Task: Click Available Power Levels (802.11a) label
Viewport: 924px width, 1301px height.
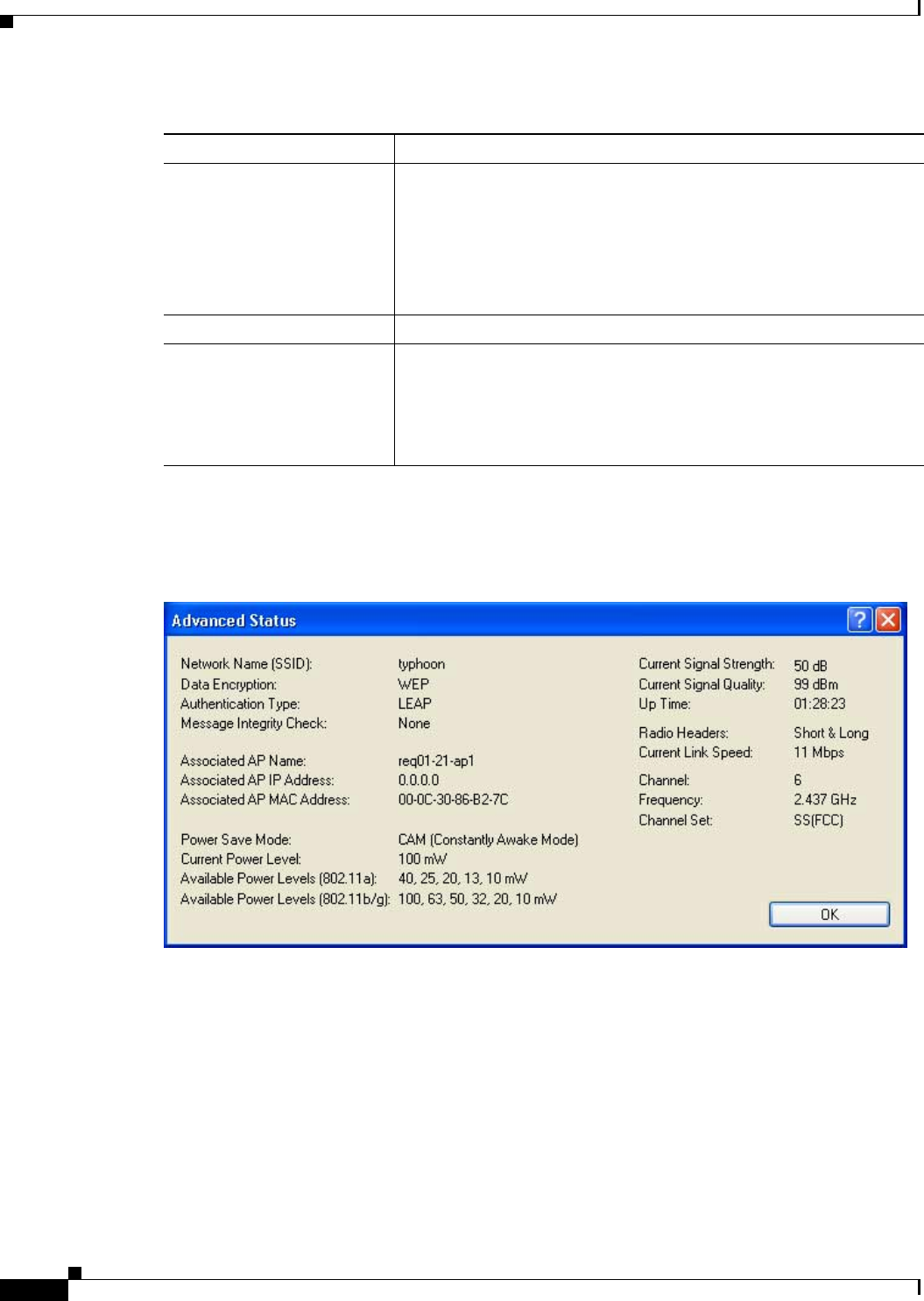Action: point(279,879)
